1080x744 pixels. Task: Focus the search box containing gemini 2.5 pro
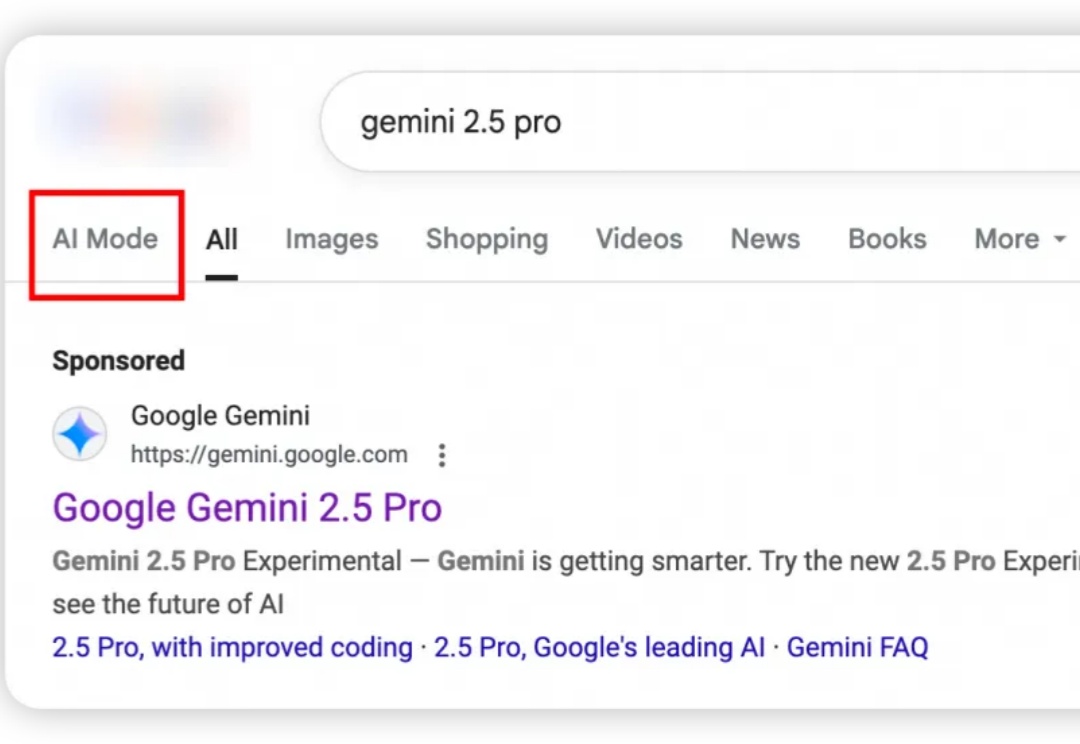(700, 122)
